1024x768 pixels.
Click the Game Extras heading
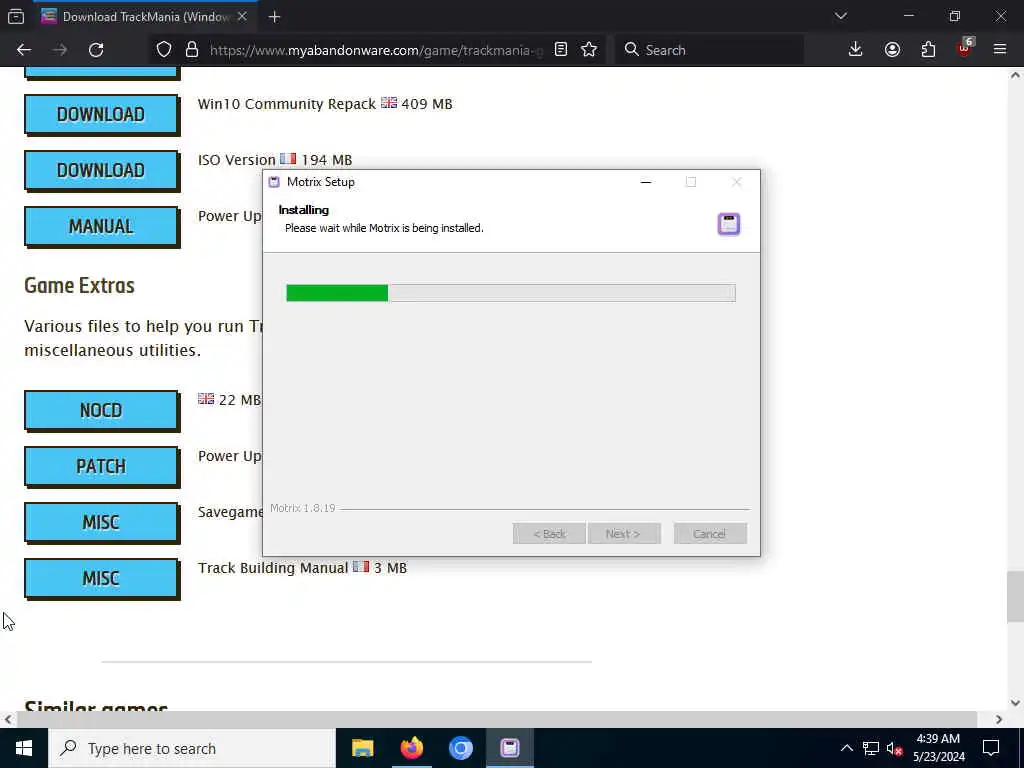[x=79, y=285]
